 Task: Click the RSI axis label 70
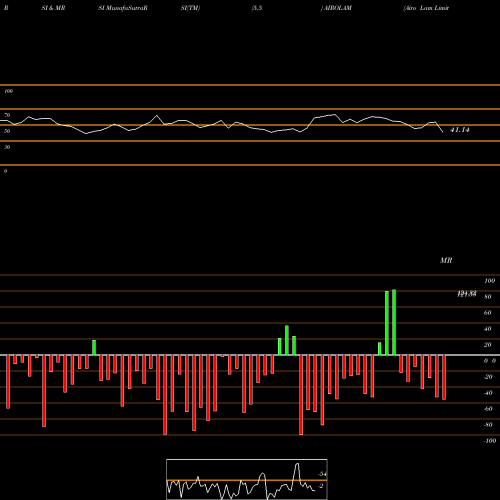tap(7, 115)
